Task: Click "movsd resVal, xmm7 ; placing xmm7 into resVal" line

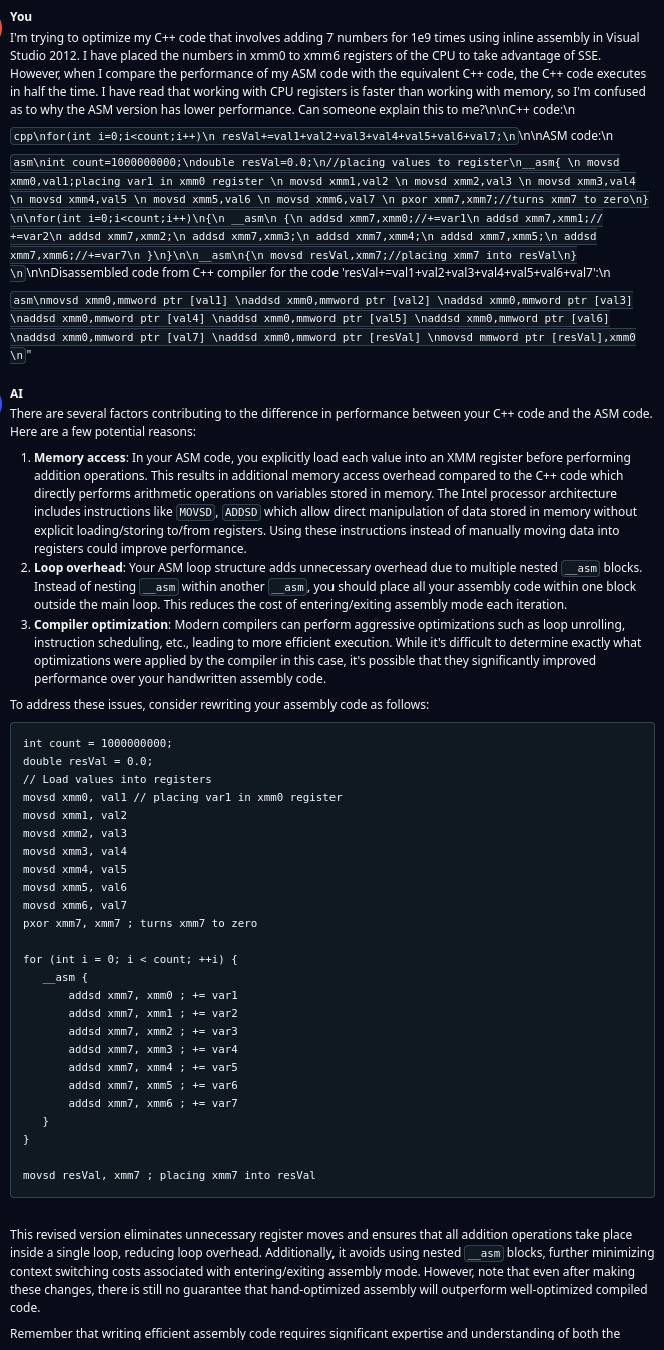Action: pyautogui.click(x=168, y=1175)
